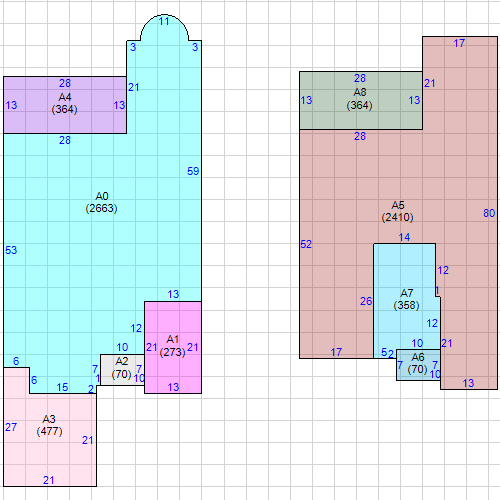This screenshot has width=500, height=500.
Task: Click the 53 dimension on A0's left wall
Action: coord(11,250)
